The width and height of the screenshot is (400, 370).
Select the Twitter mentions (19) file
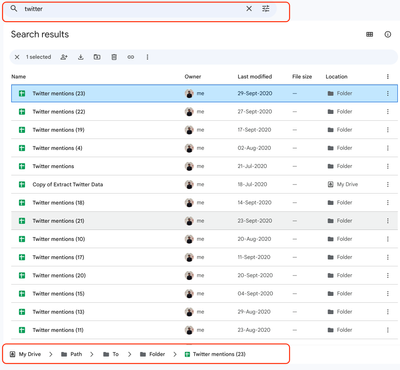click(x=204, y=130)
